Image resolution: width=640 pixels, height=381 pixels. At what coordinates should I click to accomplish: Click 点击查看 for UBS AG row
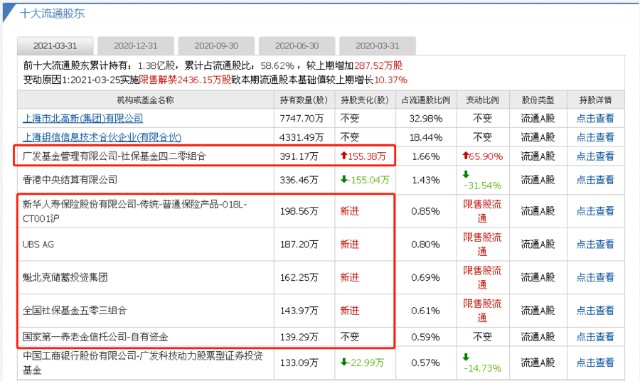pos(595,244)
